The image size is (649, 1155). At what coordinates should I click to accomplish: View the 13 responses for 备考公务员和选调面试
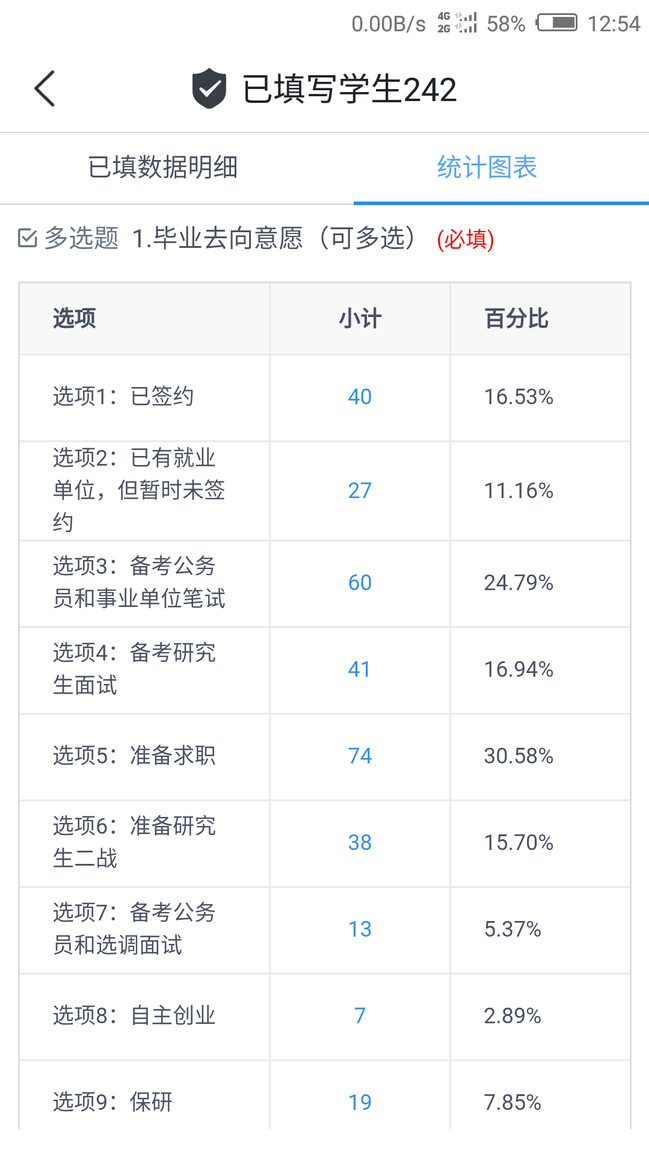tap(360, 929)
